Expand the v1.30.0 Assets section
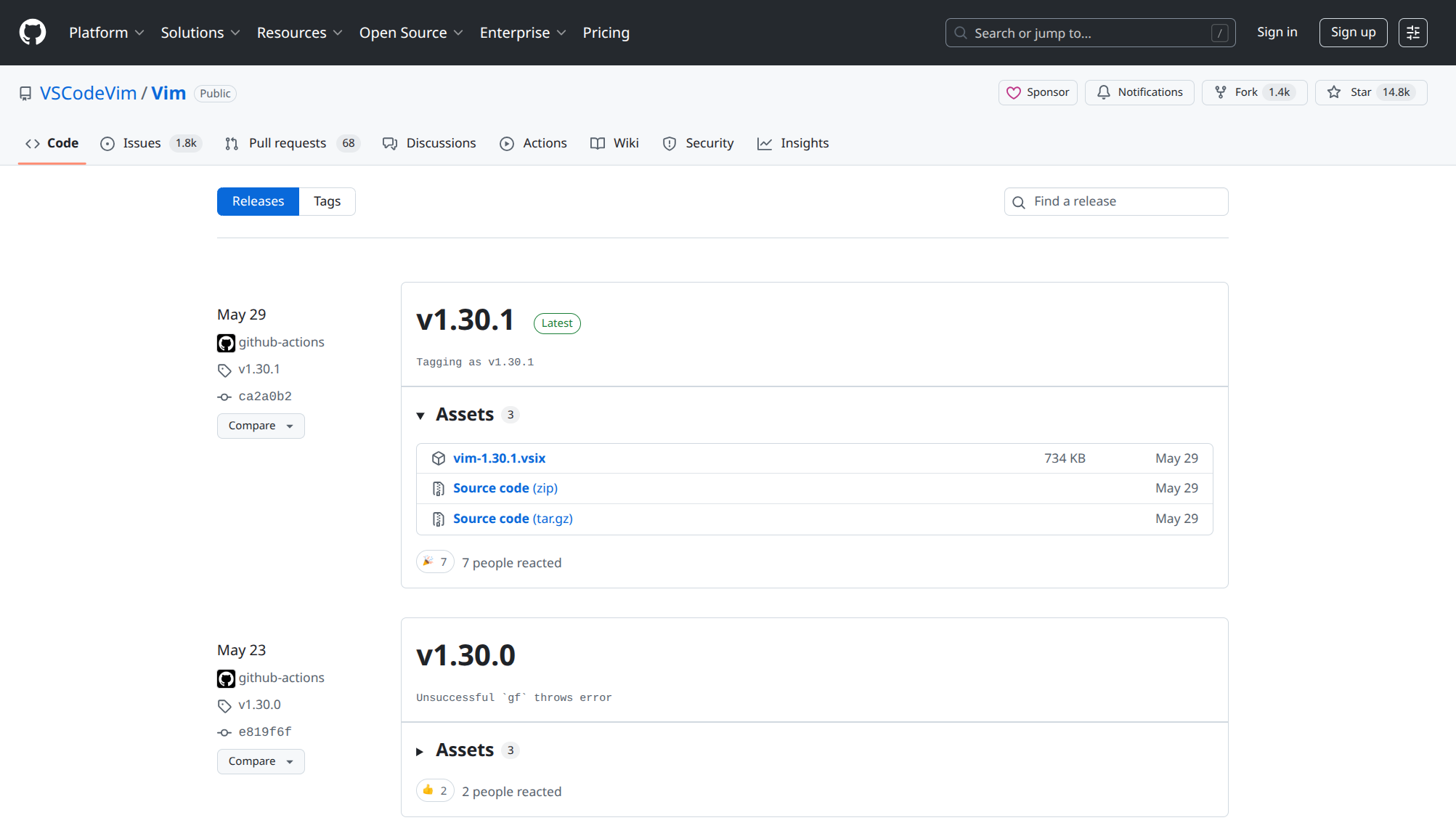 click(x=465, y=750)
